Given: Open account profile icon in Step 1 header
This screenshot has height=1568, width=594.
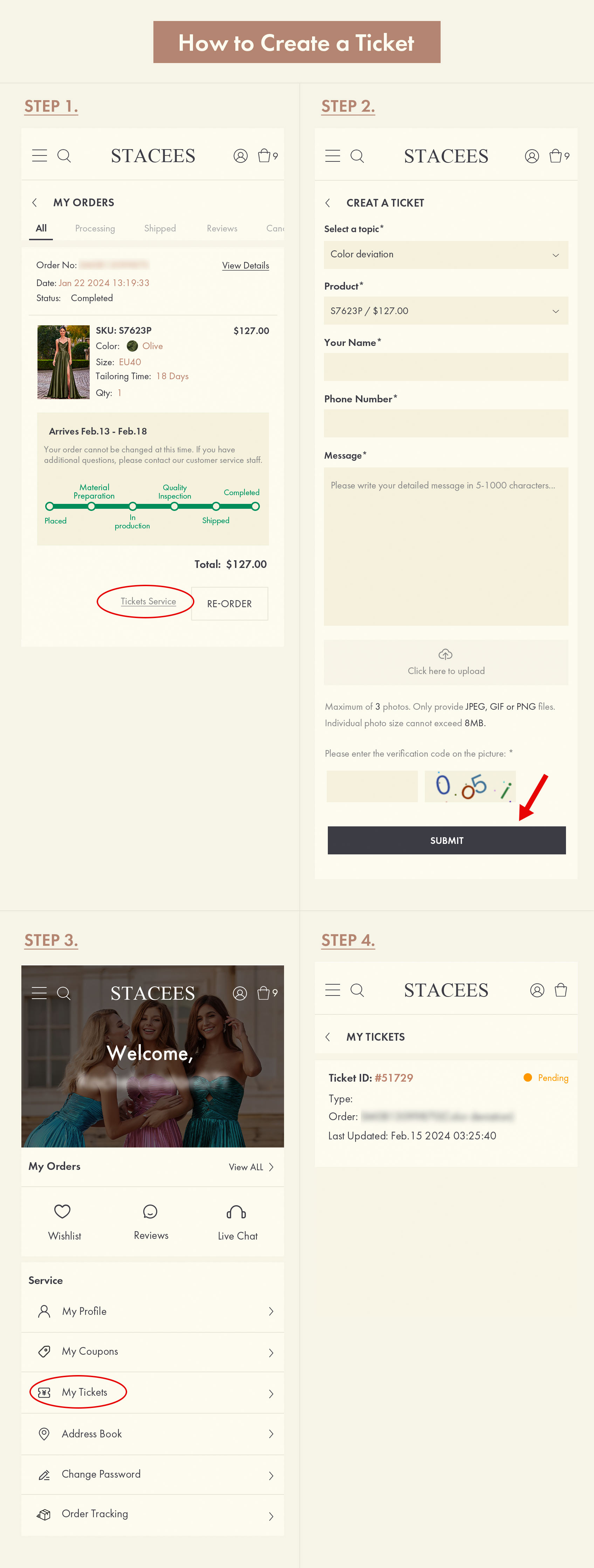Looking at the screenshot, I should 240,156.
